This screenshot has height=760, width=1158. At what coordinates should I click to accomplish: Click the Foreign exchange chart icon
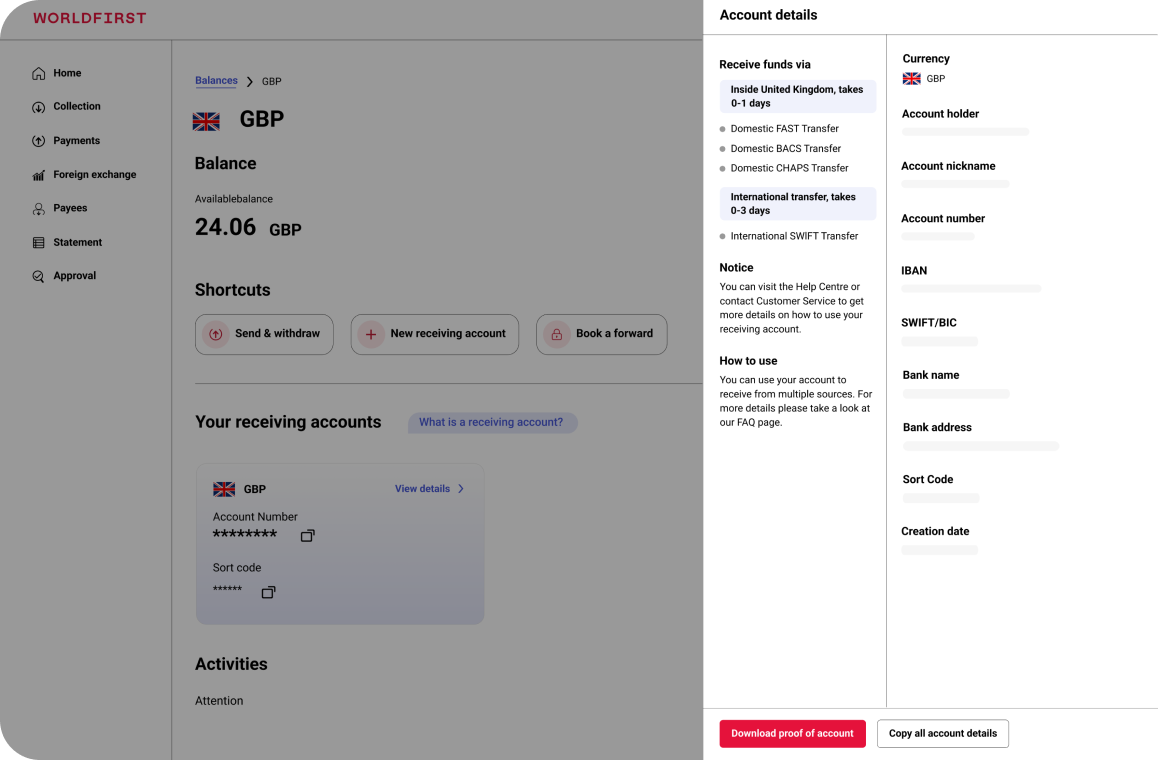tap(39, 175)
